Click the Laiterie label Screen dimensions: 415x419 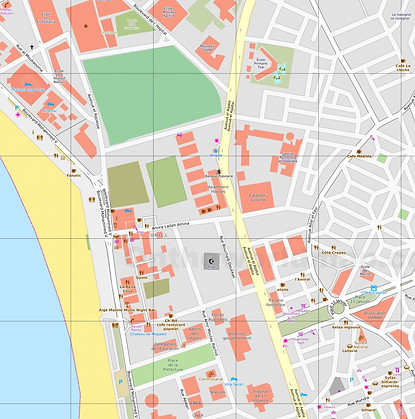click(x=350, y=351)
